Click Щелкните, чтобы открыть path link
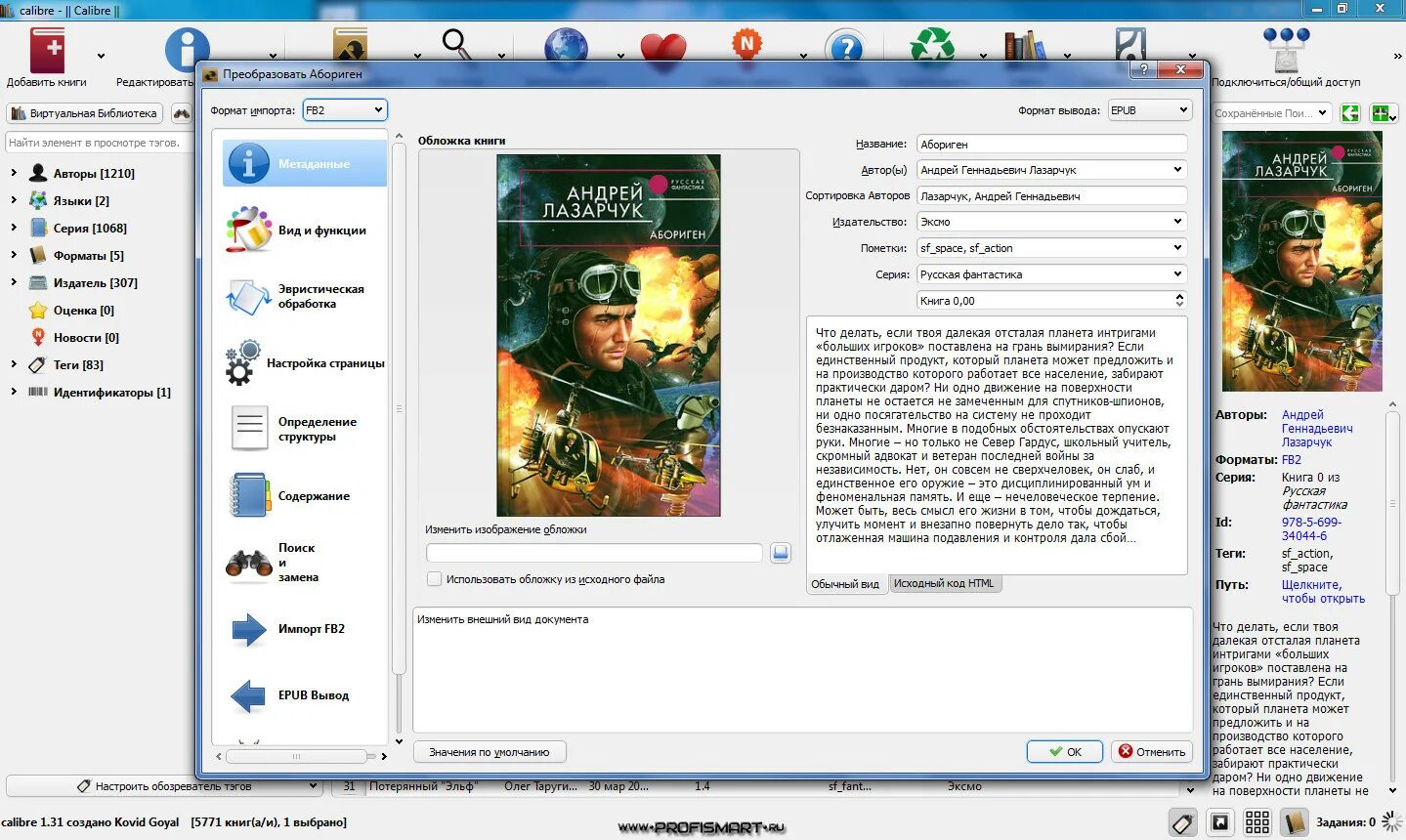Screen dimensions: 1406x840 click(x=1323, y=592)
